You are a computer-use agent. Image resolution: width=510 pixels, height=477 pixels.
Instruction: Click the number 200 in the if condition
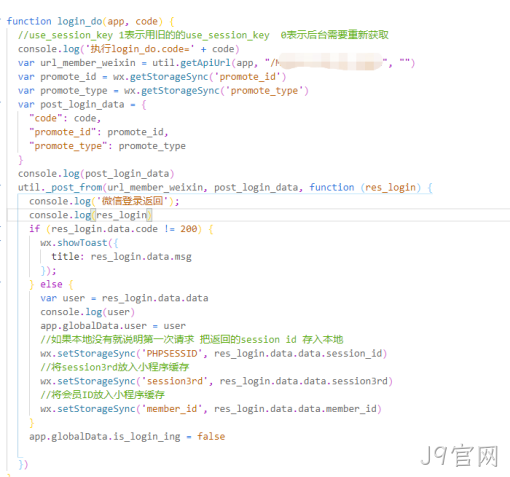click(189, 229)
